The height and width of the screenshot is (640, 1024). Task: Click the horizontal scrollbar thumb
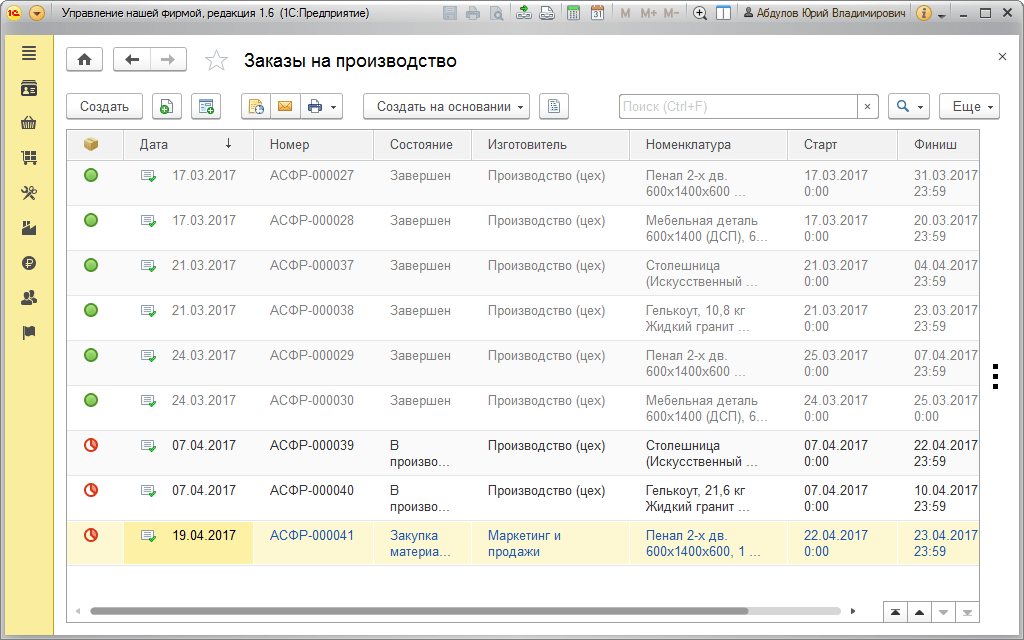[x=419, y=611]
